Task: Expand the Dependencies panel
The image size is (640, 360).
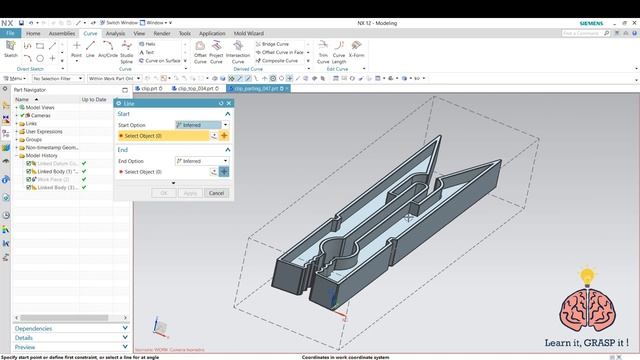Action: click(71, 328)
